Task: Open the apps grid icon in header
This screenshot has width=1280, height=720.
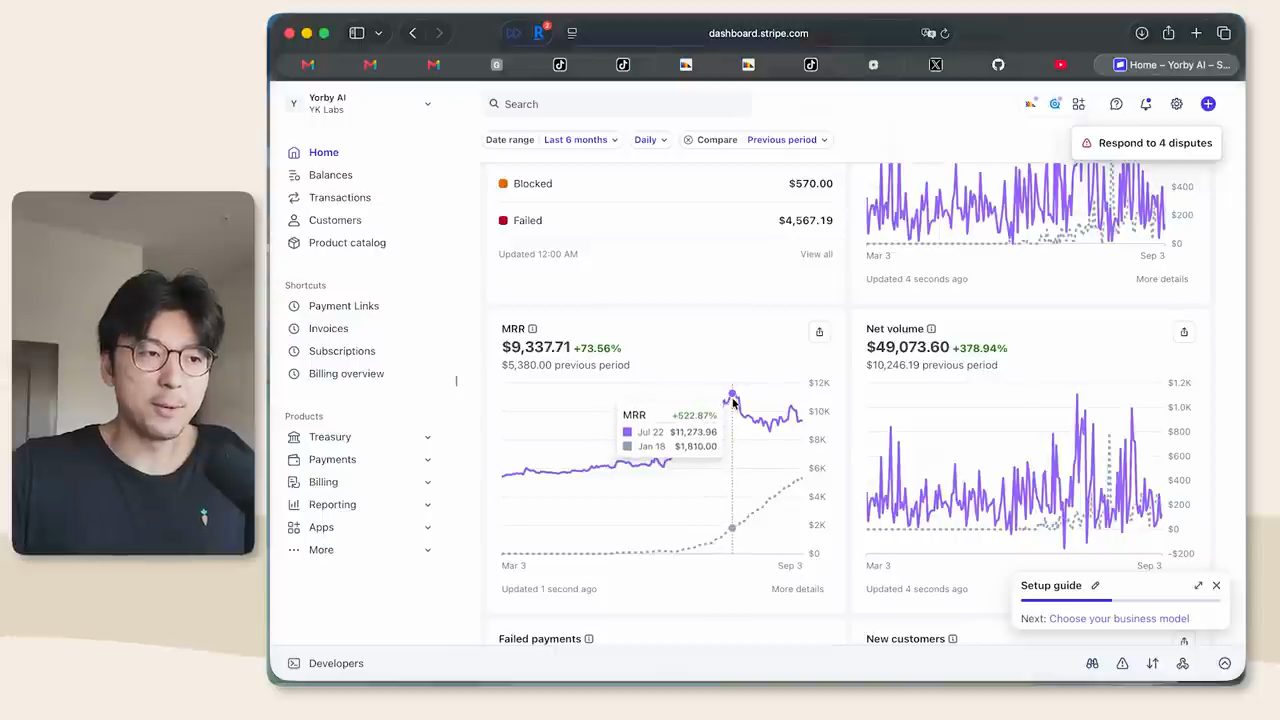Action: (x=1079, y=104)
